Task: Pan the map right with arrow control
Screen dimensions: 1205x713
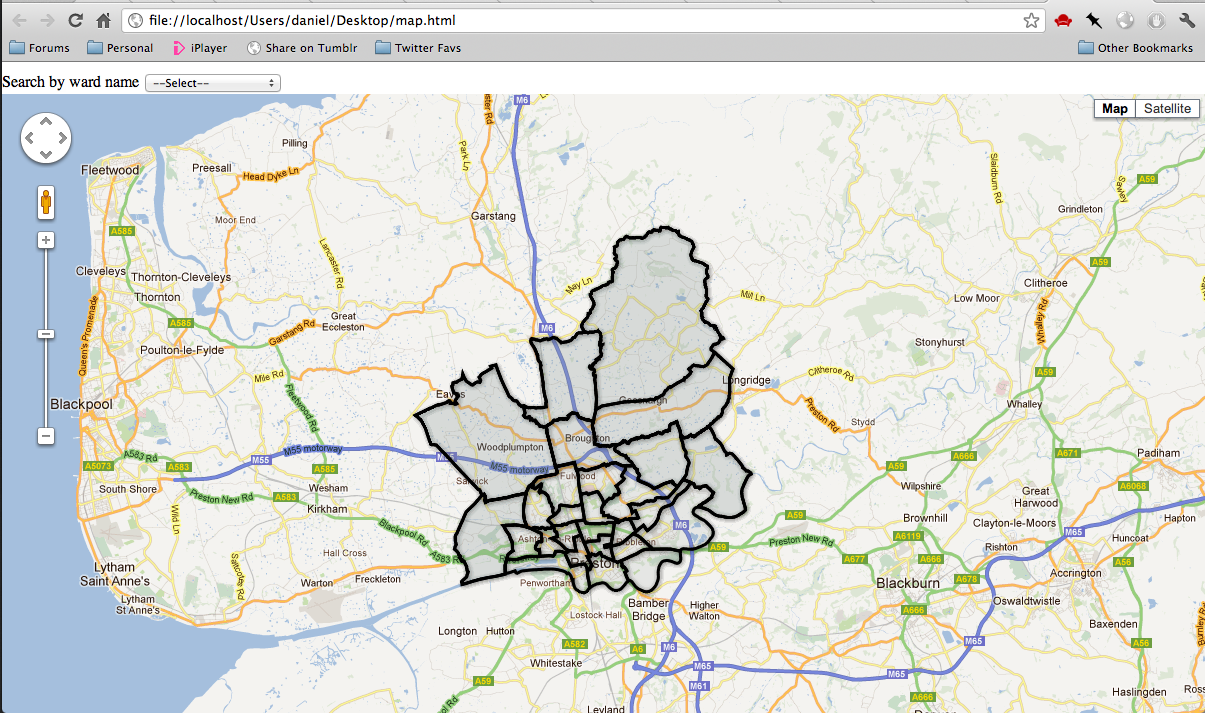Action: coord(62,138)
